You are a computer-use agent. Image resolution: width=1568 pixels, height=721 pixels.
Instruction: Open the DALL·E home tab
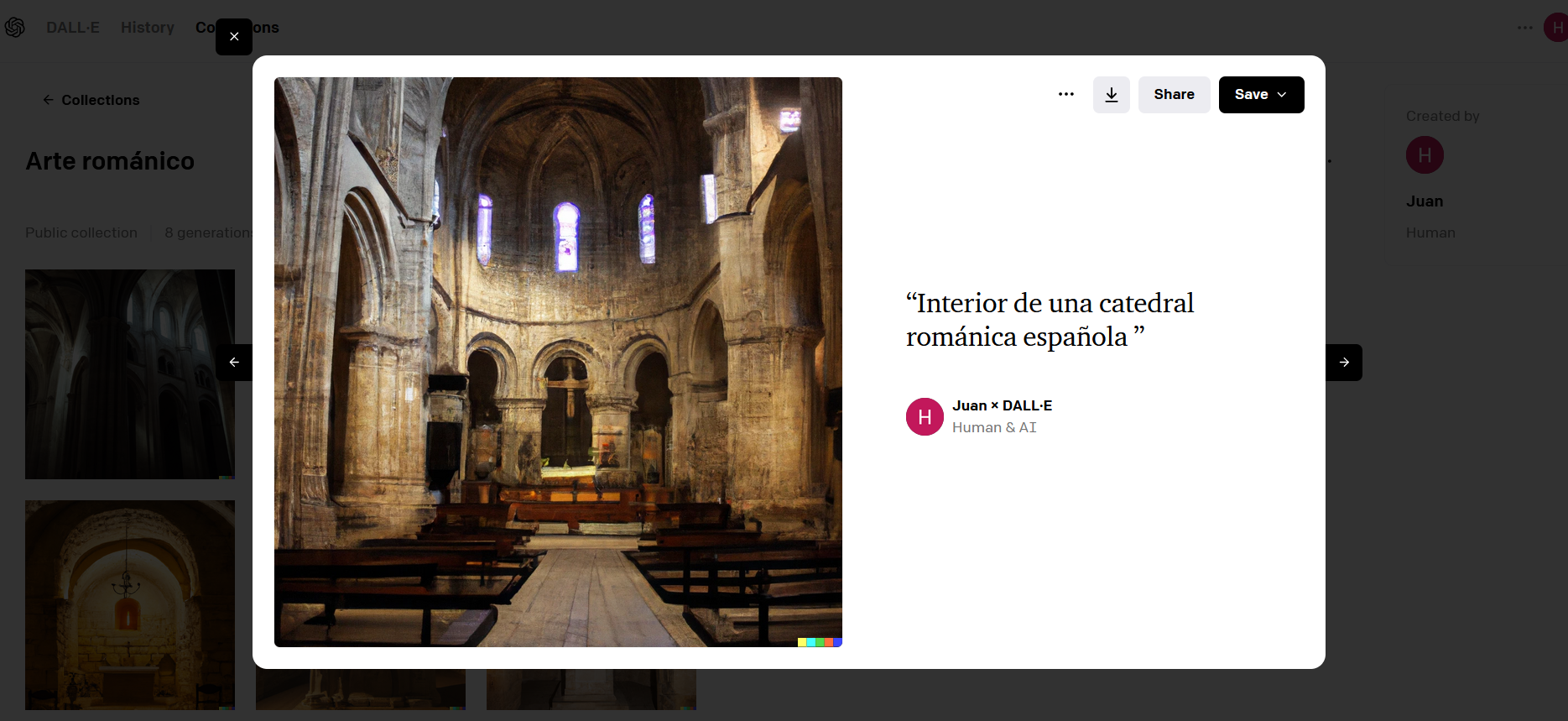73,28
